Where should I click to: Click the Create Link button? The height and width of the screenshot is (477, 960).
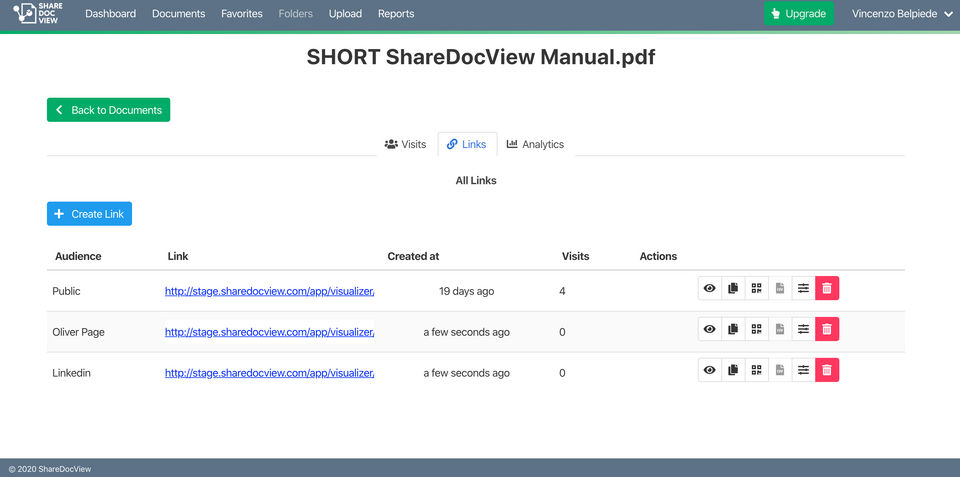coord(89,214)
